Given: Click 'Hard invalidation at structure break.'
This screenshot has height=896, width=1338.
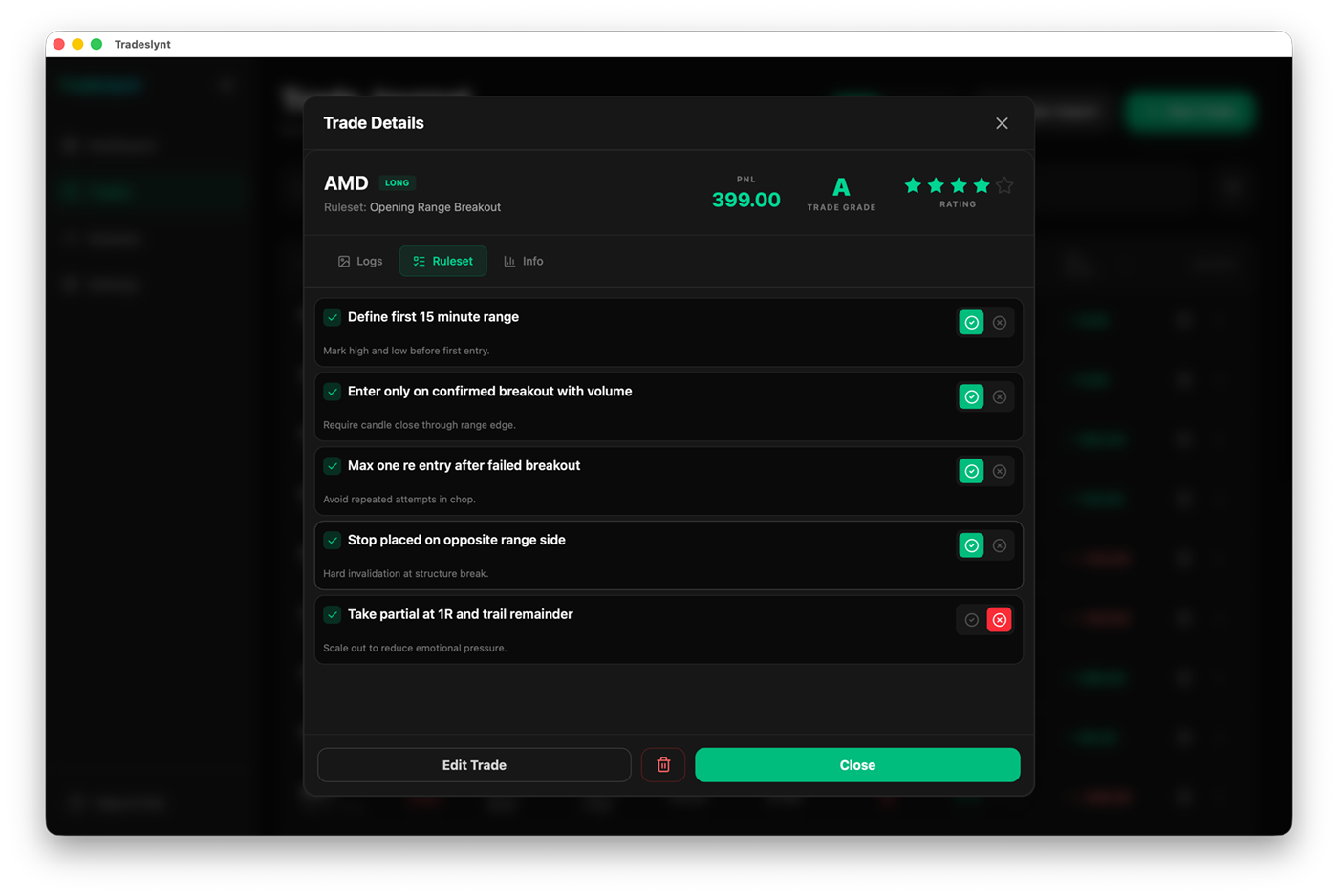Looking at the screenshot, I should 405,574.
